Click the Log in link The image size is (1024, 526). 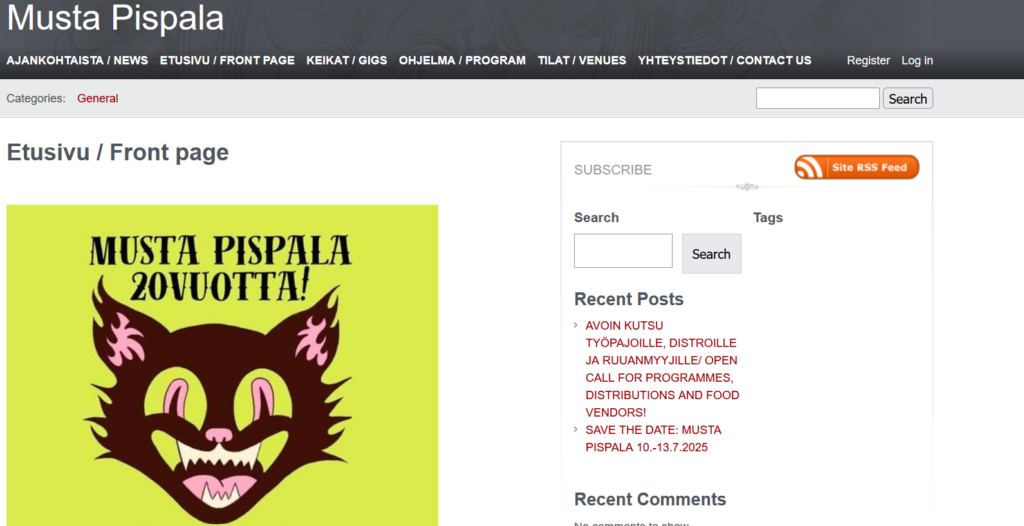[917, 60]
